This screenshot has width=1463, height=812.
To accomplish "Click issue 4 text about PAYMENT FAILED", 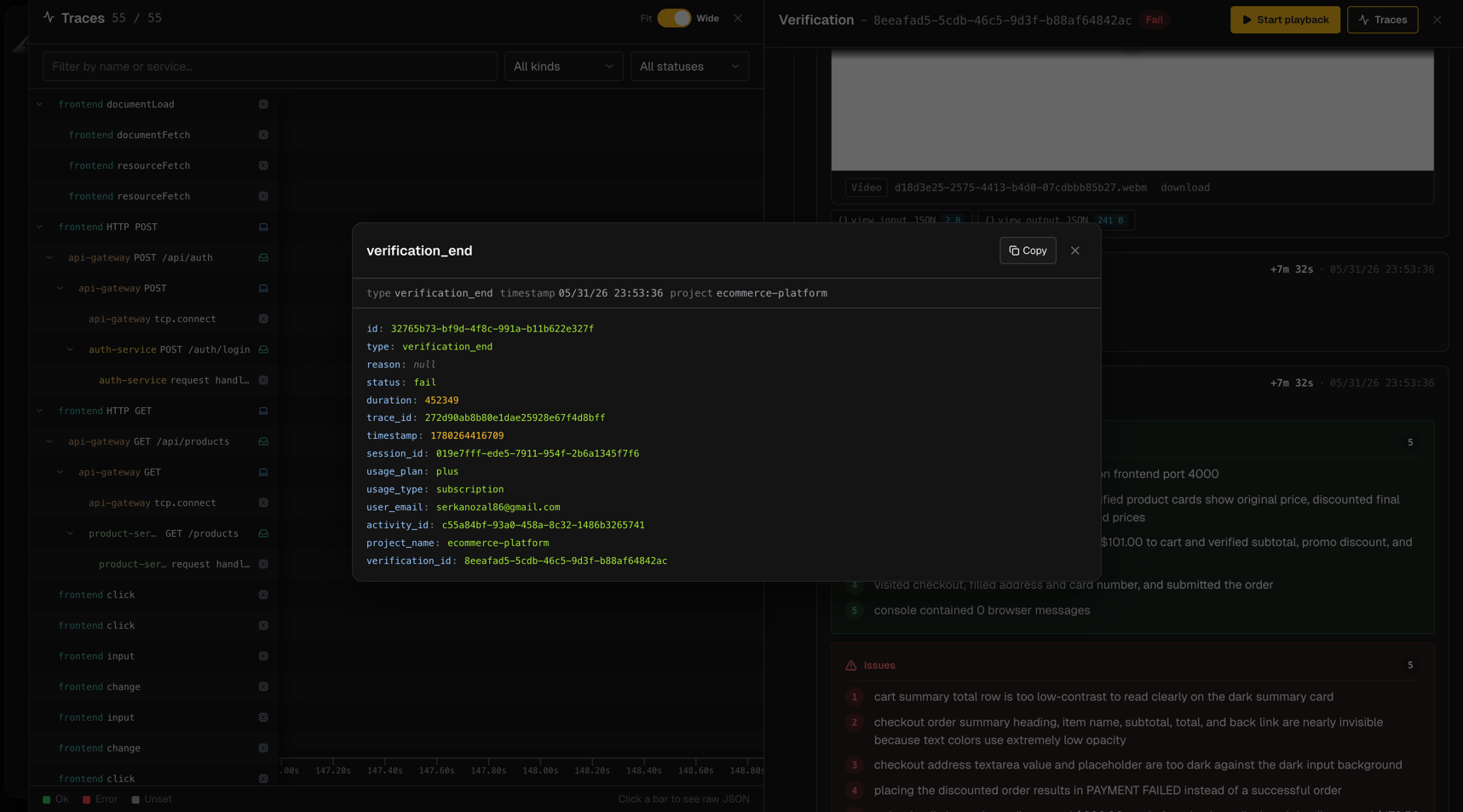I will (x=1108, y=791).
